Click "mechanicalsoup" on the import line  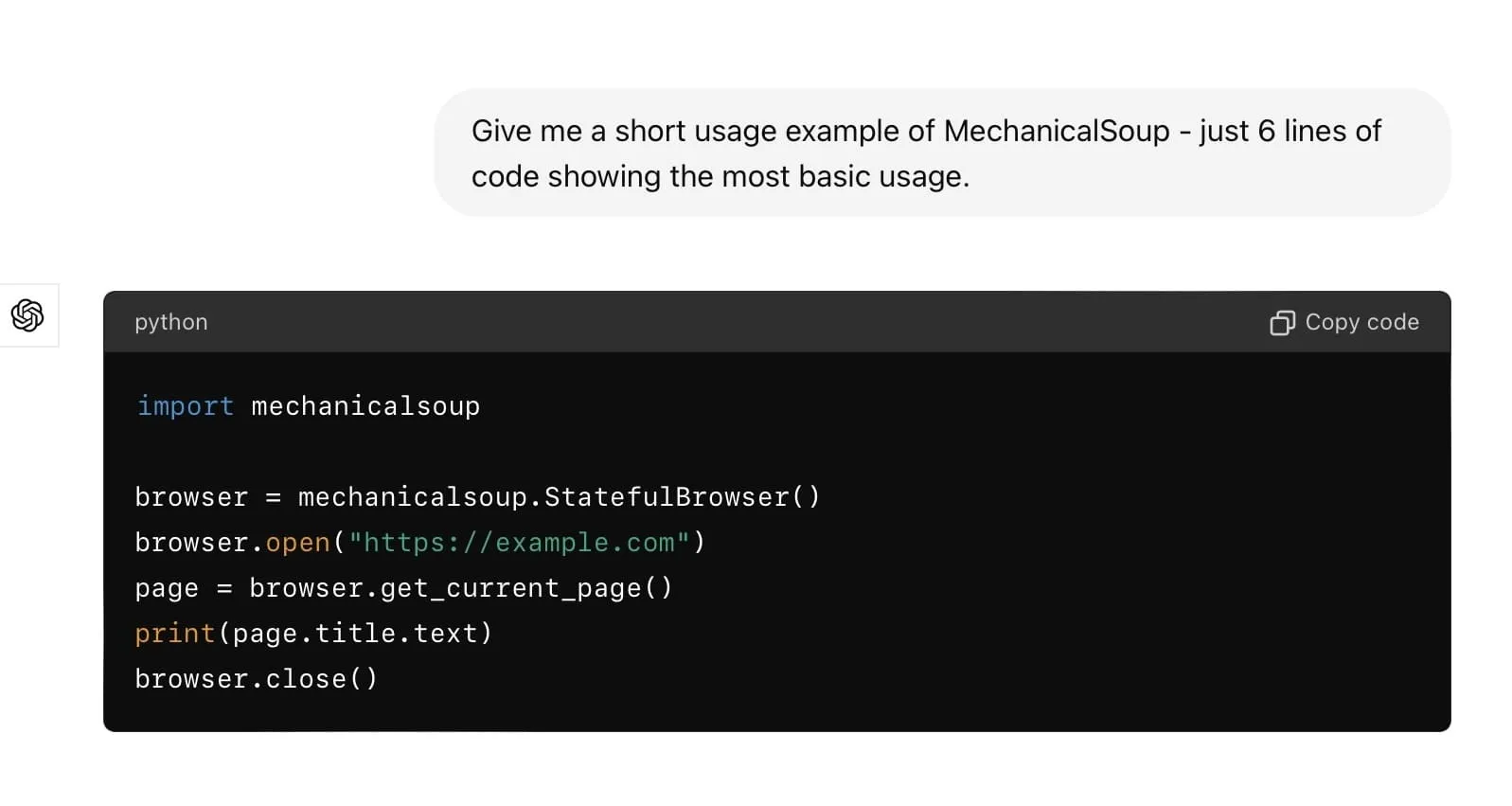[x=365, y=406]
